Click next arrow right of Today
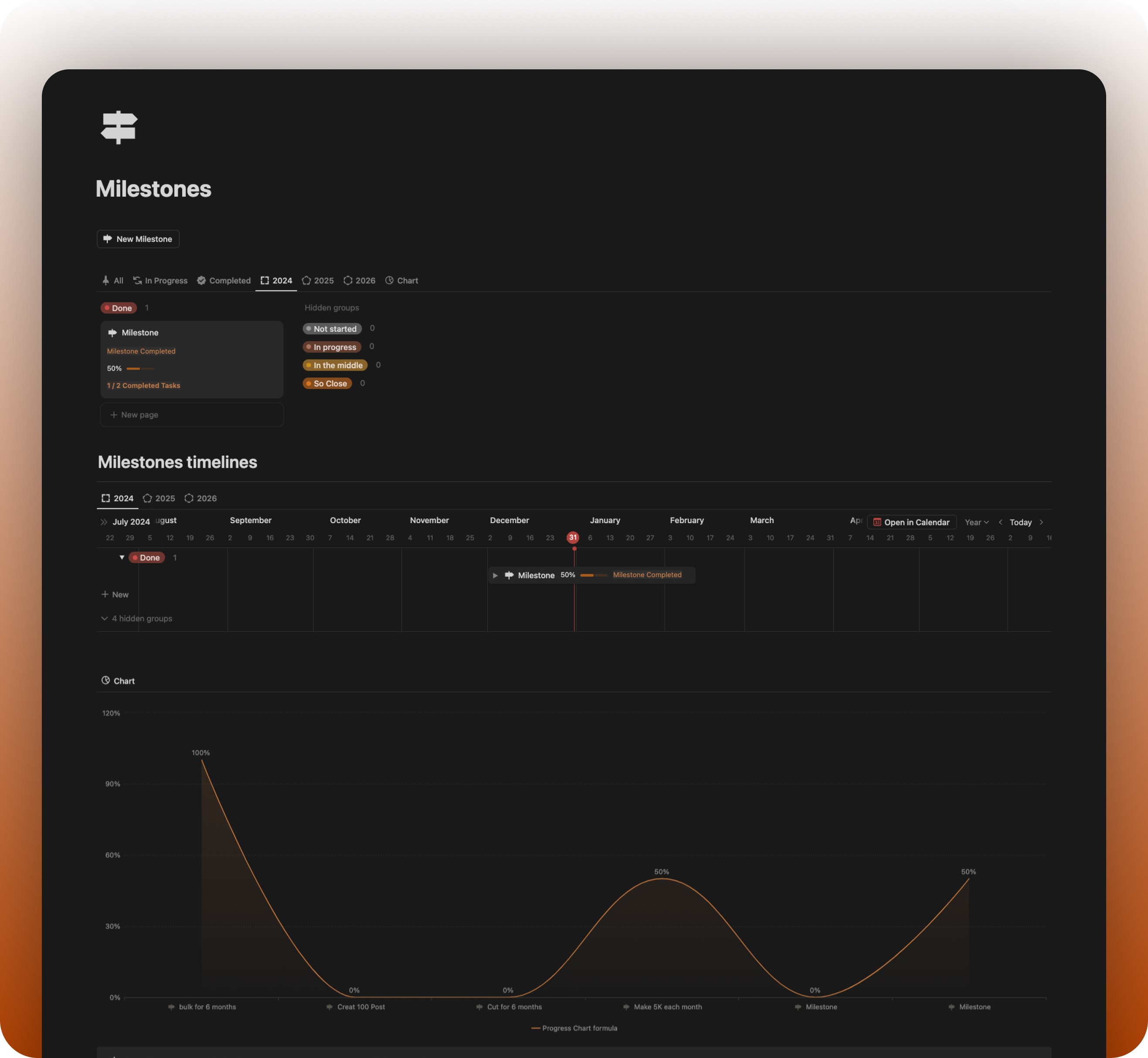1148x1058 pixels. [x=1041, y=522]
